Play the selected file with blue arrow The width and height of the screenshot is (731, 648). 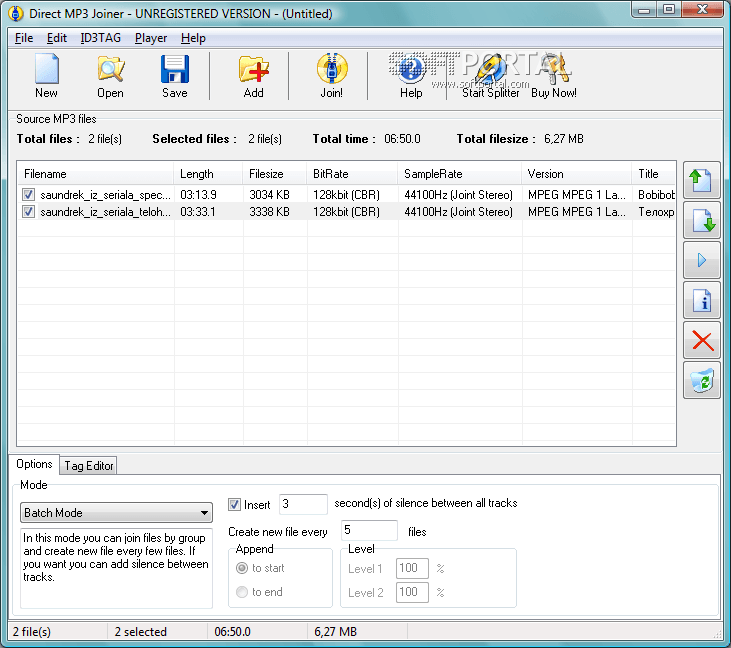(x=702, y=260)
